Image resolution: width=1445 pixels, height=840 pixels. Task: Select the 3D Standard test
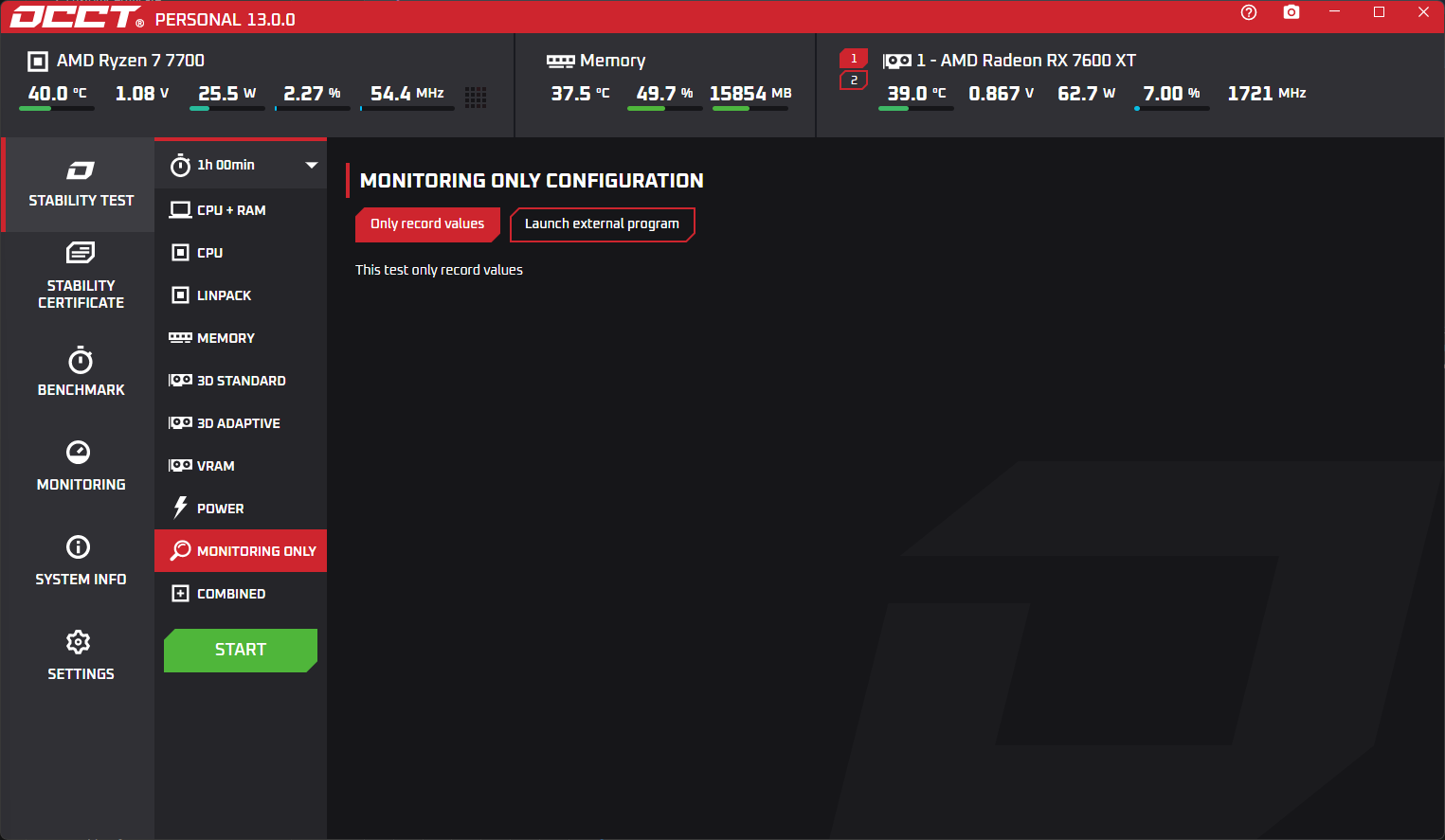click(241, 381)
